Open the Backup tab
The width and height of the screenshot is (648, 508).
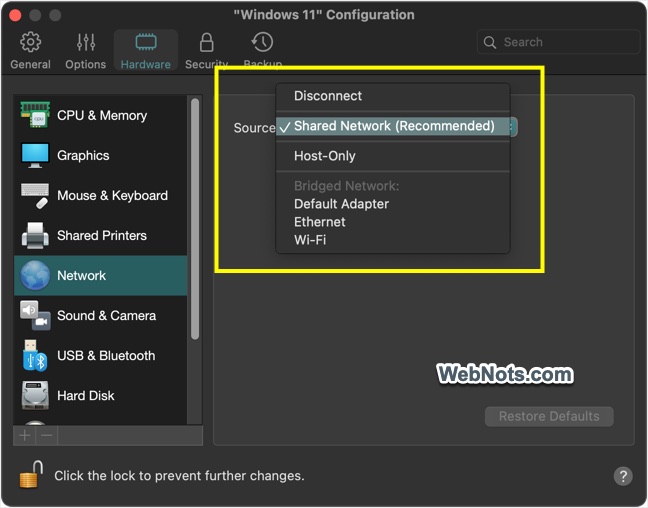262,50
